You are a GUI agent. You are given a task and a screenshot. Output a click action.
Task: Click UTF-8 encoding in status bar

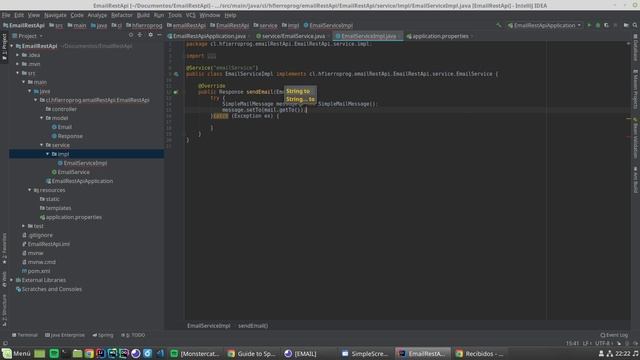click(604, 344)
